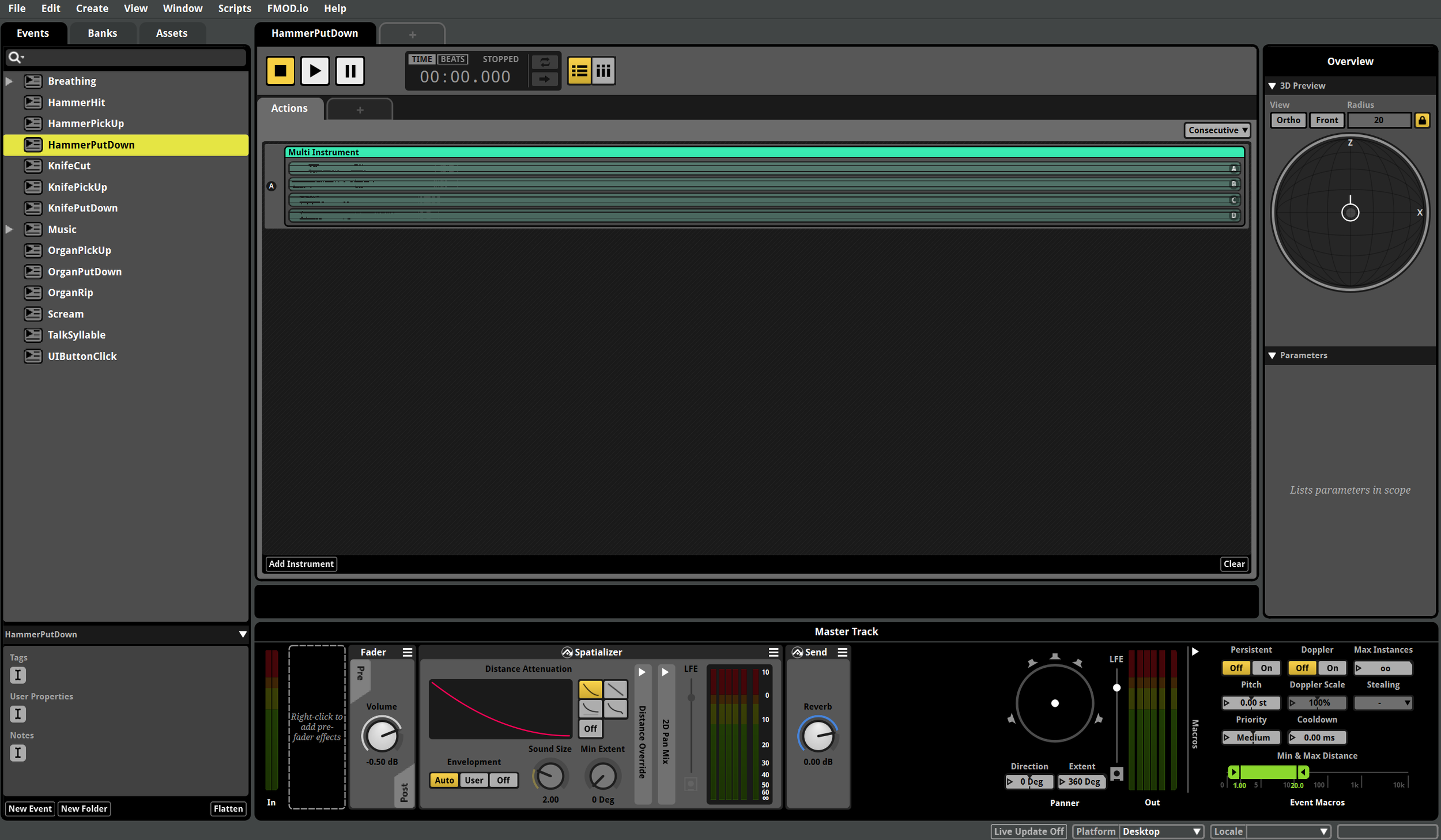Switch to the column view icon
Image resolution: width=1441 pixels, height=840 pixels.
click(x=603, y=71)
